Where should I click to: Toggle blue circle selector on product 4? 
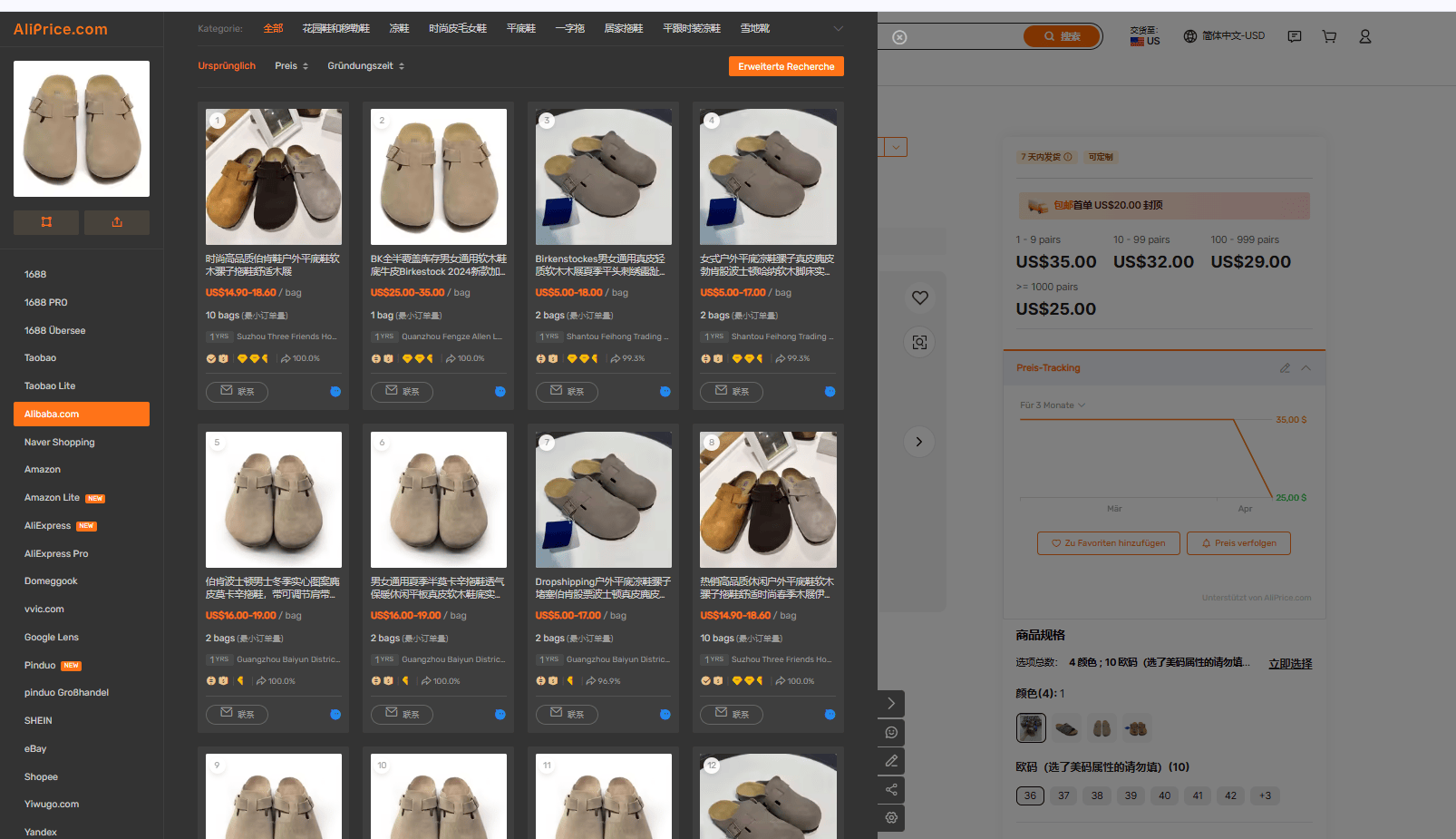tap(830, 392)
